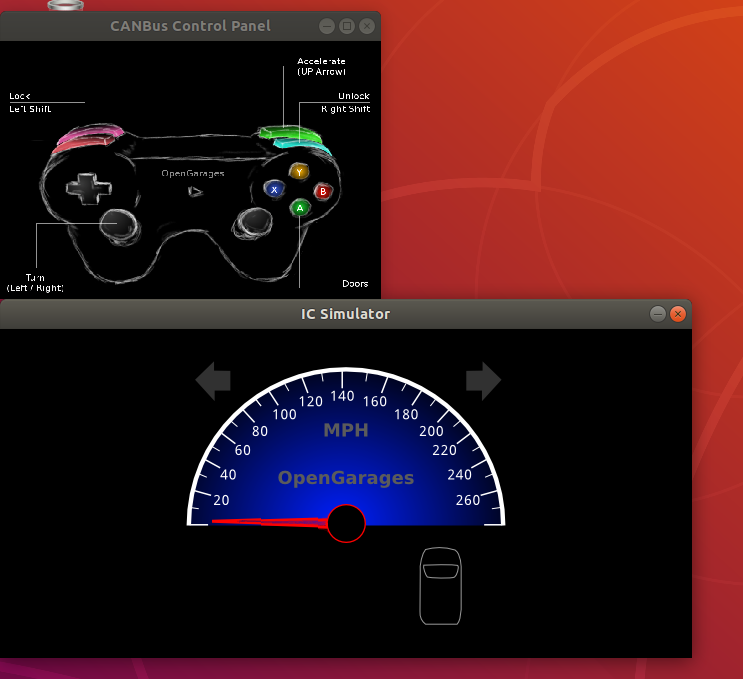The image size is (743, 679).
Task: Click the Accelerate (UP Arrow) label
Action: pyautogui.click(x=321, y=66)
